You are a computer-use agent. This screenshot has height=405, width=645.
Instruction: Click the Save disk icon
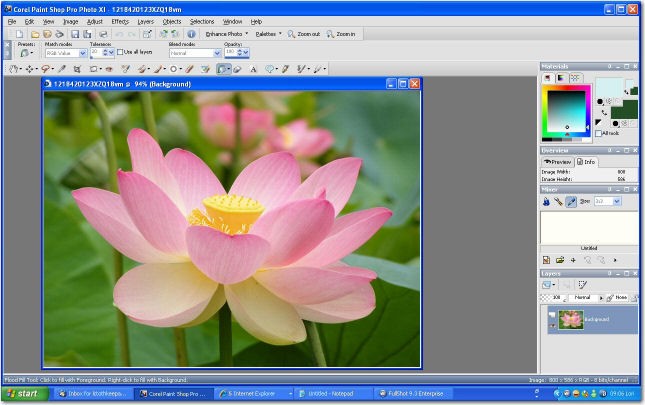pos(74,34)
